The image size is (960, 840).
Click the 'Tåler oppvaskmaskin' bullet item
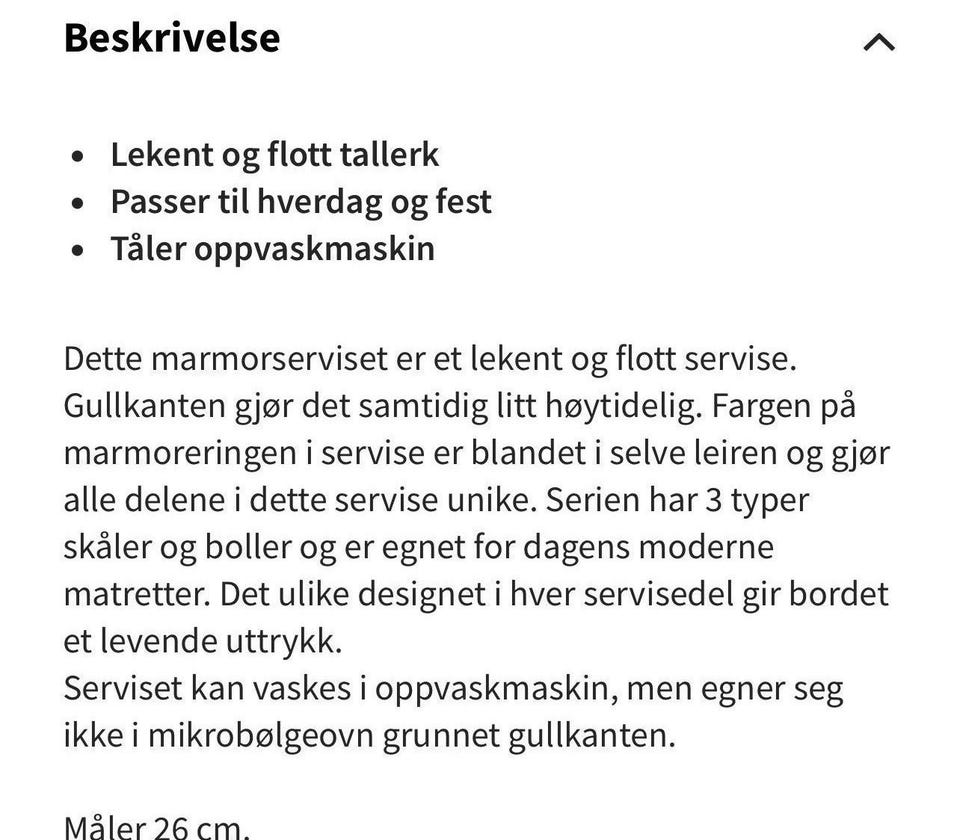[x=273, y=248]
